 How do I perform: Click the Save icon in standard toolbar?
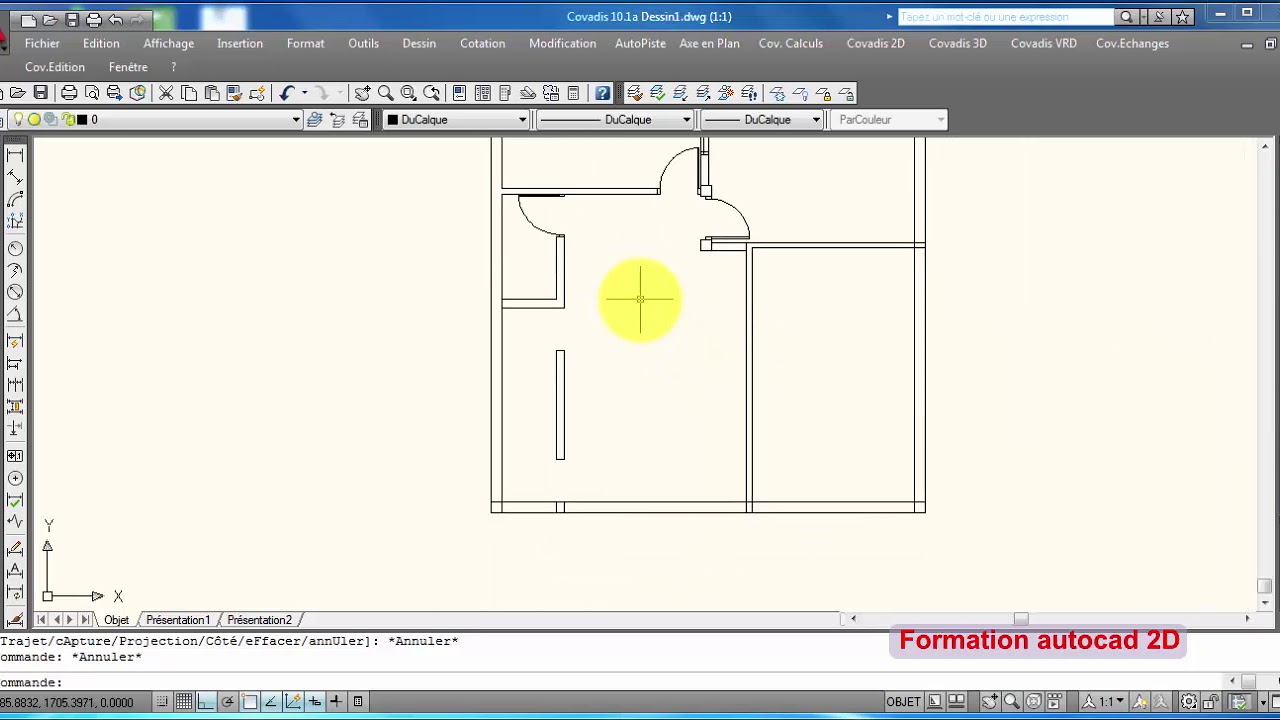[41, 93]
